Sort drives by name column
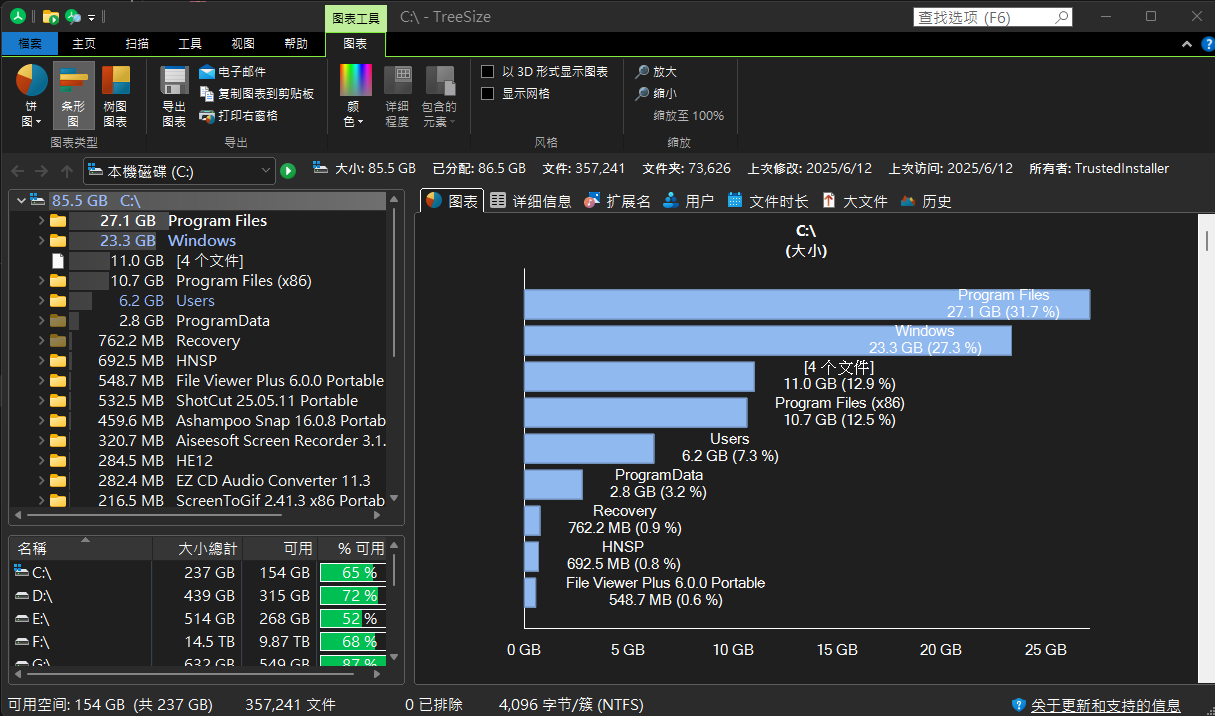 pos(81,549)
